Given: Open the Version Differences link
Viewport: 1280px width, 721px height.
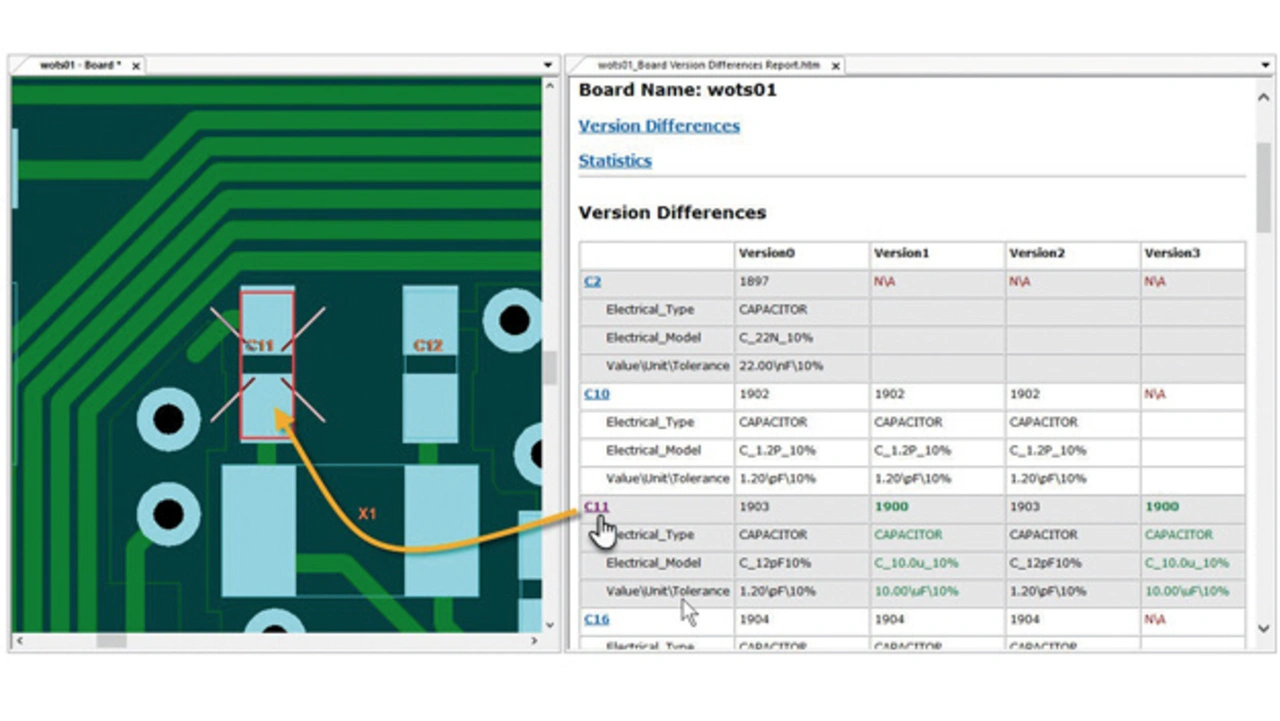Looking at the screenshot, I should 659,126.
